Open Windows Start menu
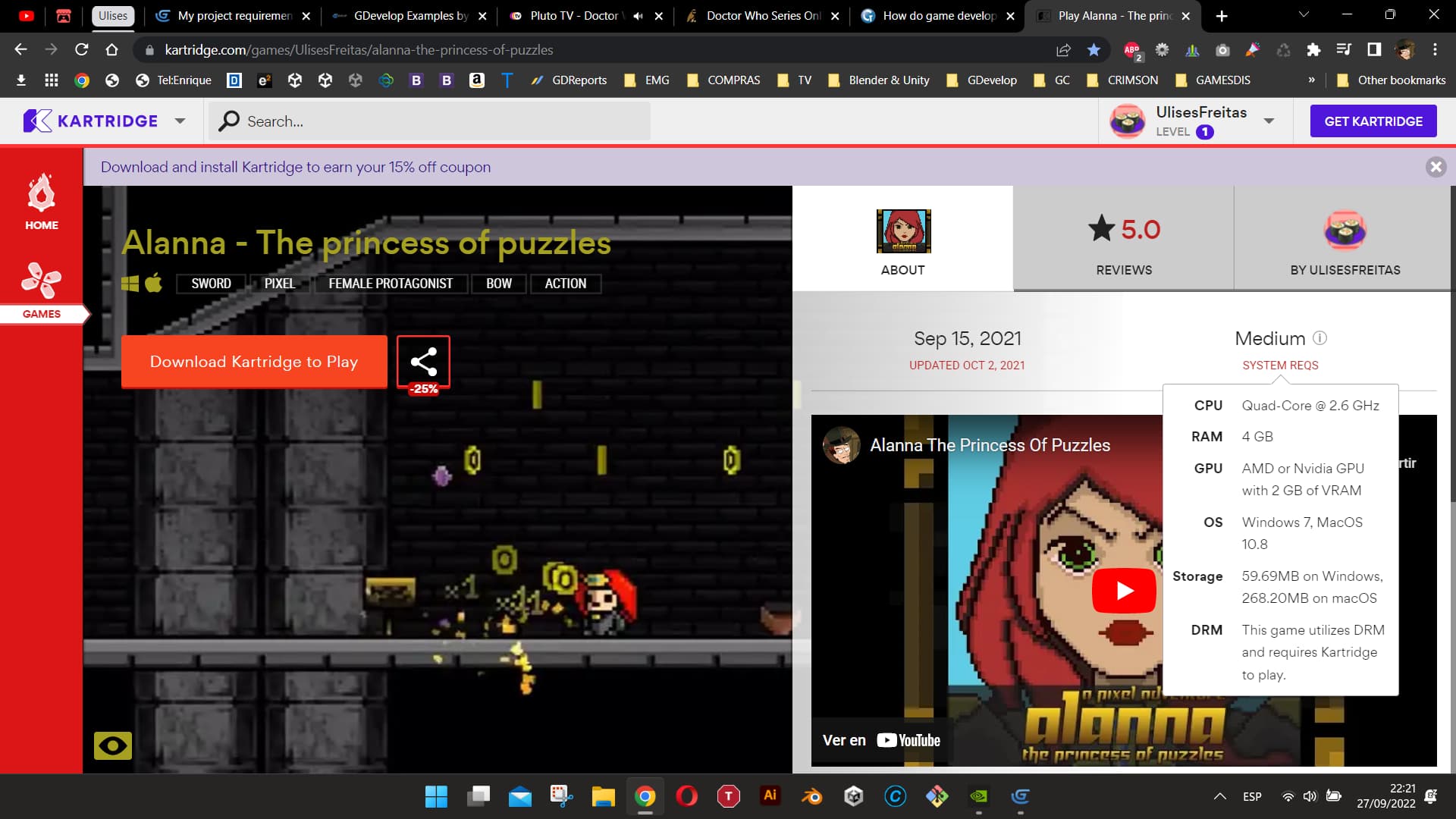This screenshot has height=819, width=1456. click(x=436, y=796)
